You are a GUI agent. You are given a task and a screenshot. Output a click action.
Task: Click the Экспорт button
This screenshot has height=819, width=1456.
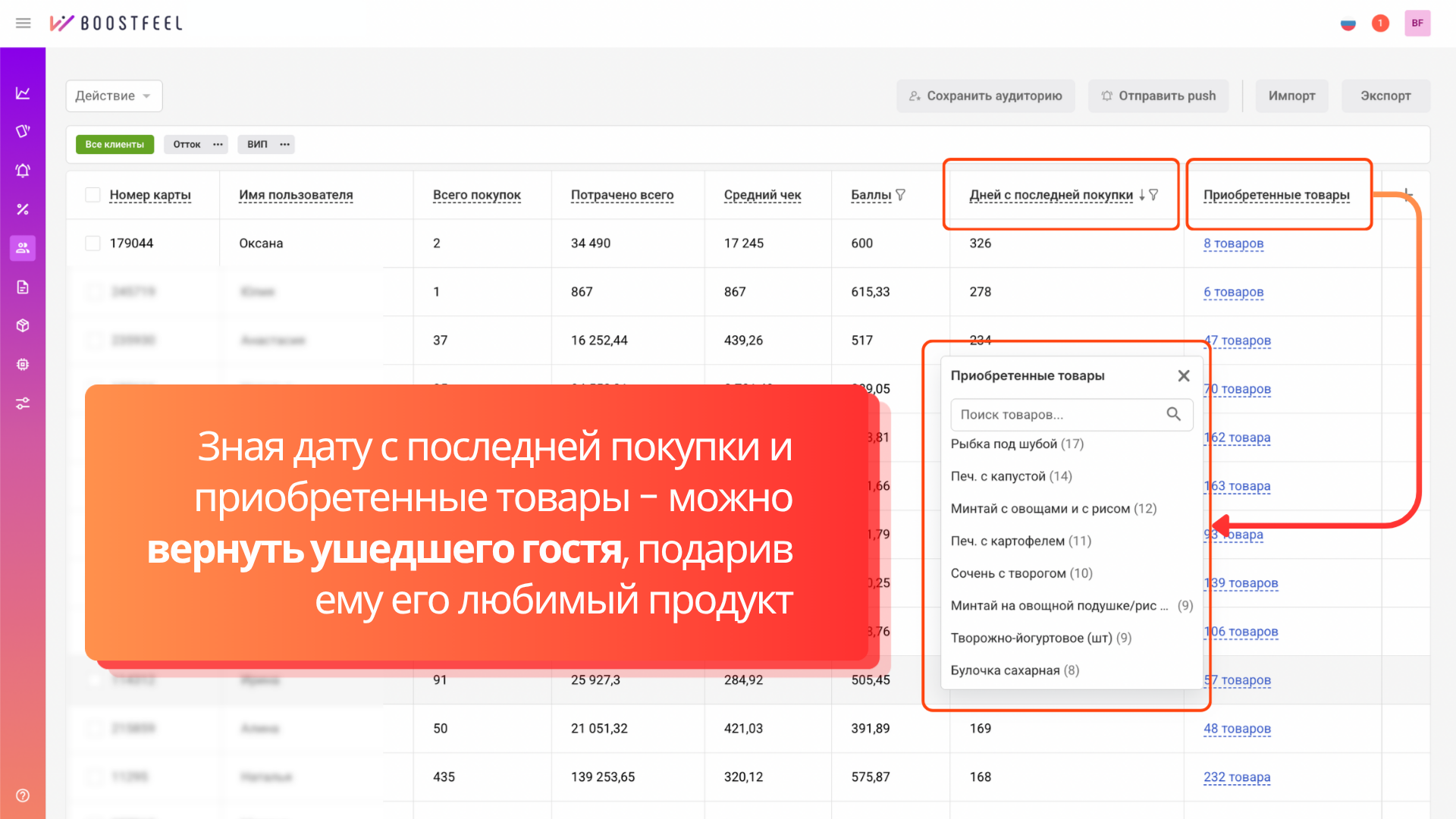1385,96
